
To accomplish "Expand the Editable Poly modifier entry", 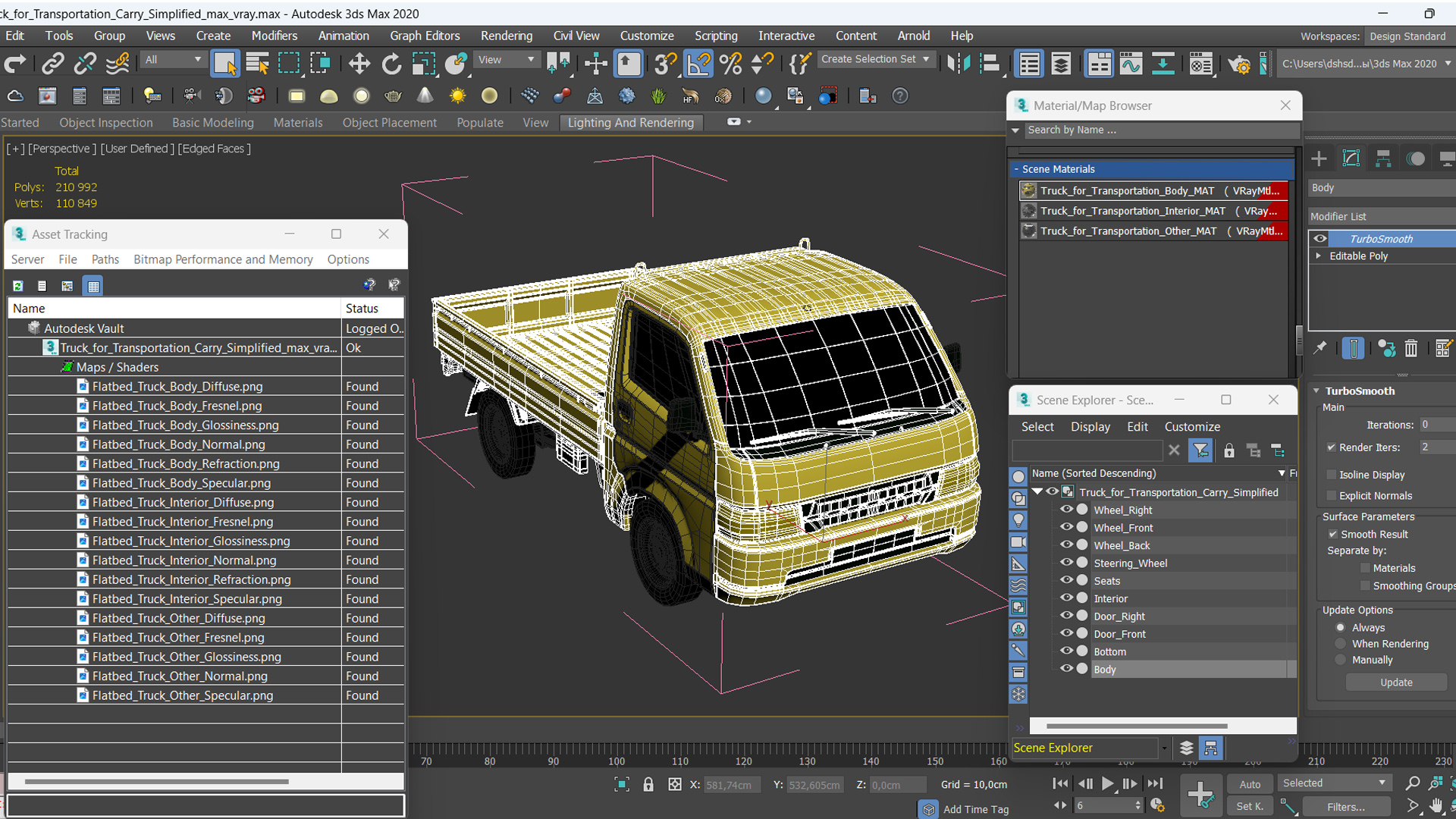I will (x=1319, y=256).
